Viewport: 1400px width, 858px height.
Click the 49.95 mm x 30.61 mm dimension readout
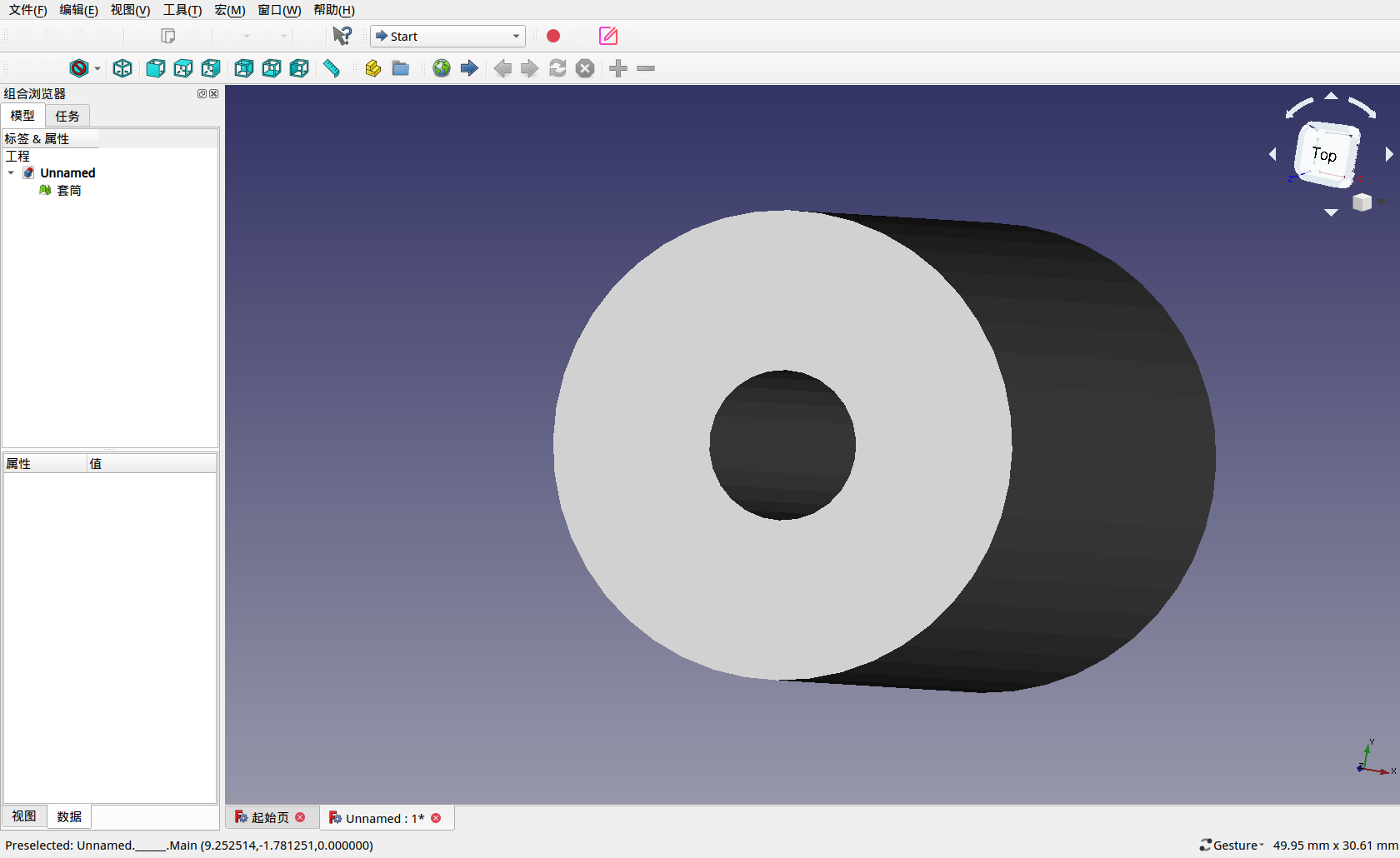click(1335, 845)
